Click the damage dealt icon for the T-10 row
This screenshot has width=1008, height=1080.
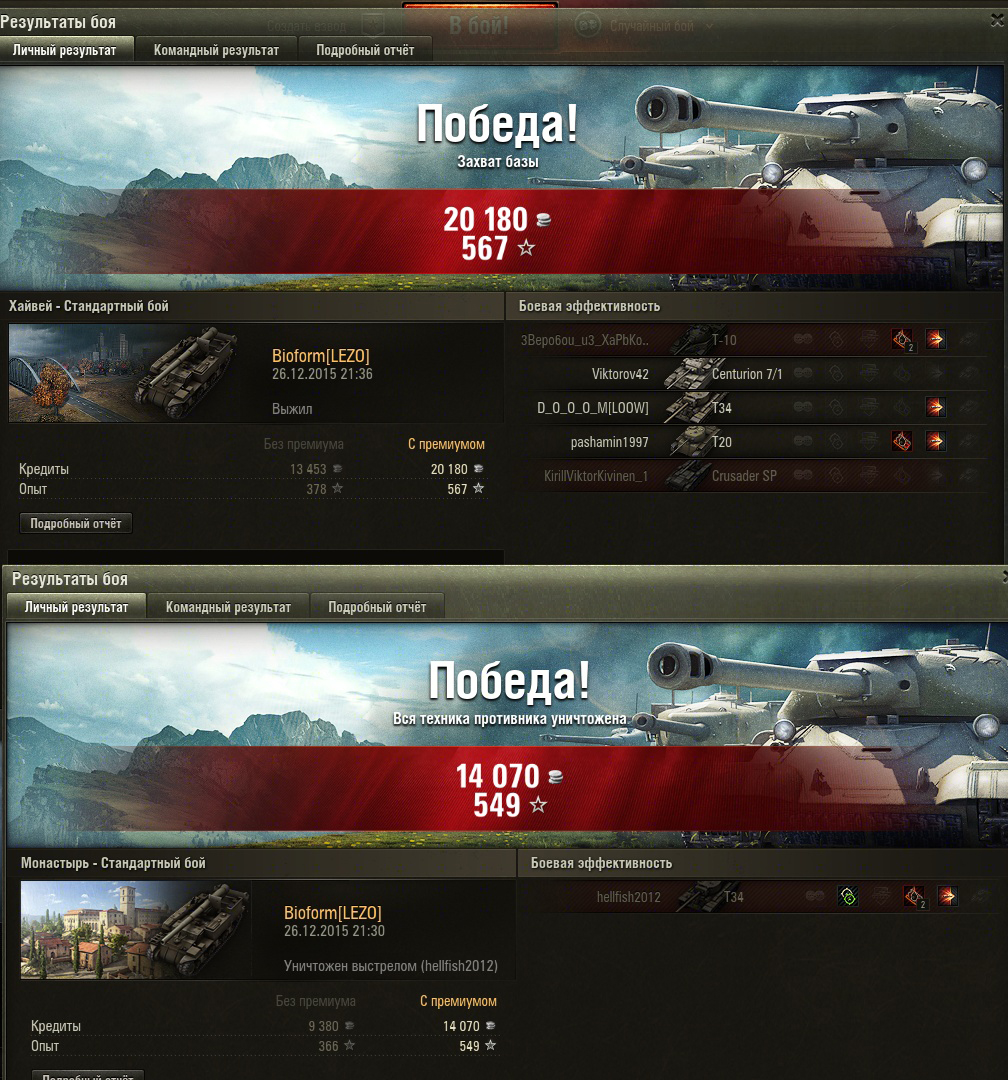click(935, 340)
